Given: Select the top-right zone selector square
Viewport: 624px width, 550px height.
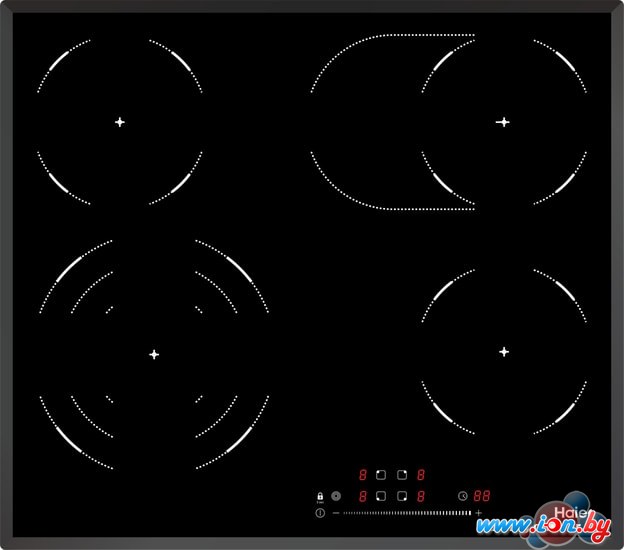Looking at the screenshot, I should pyautogui.click(x=401, y=475).
